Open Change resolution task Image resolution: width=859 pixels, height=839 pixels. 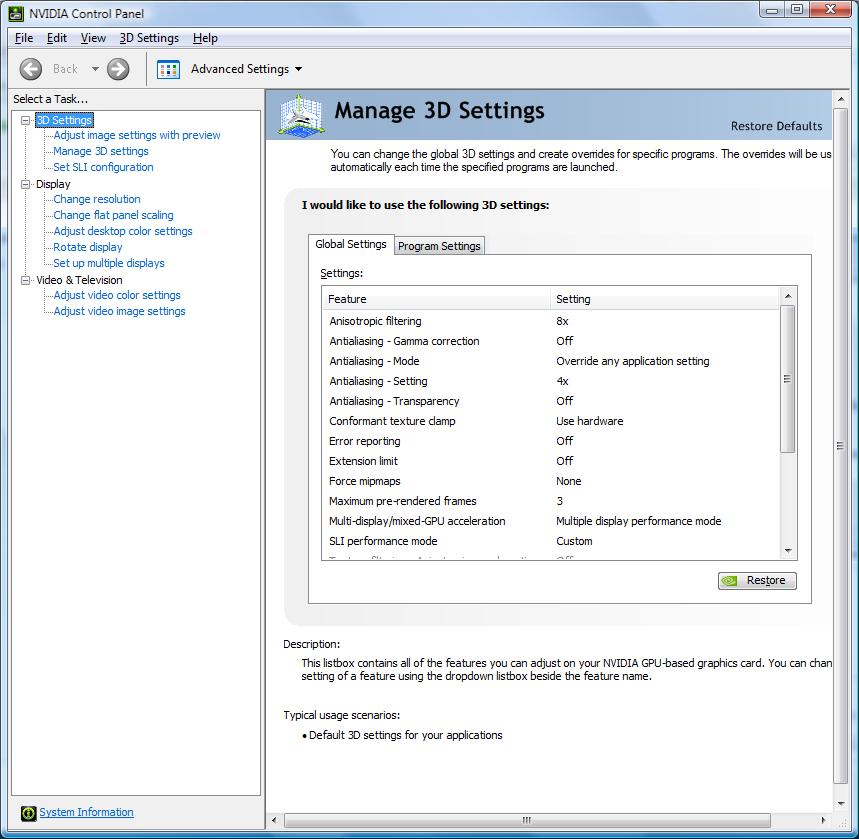click(x=96, y=199)
